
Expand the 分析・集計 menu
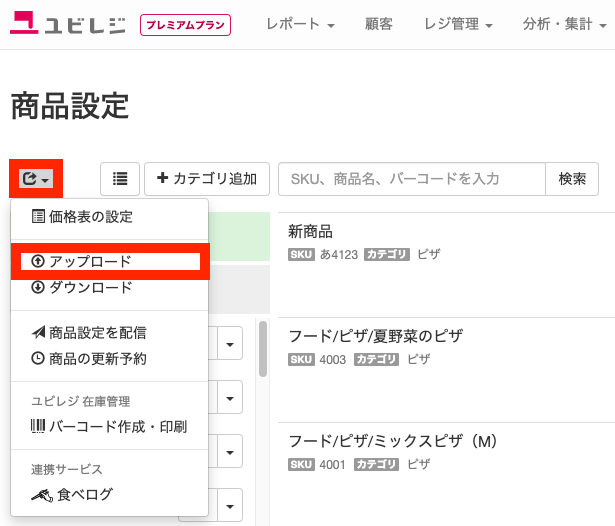tap(564, 24)
